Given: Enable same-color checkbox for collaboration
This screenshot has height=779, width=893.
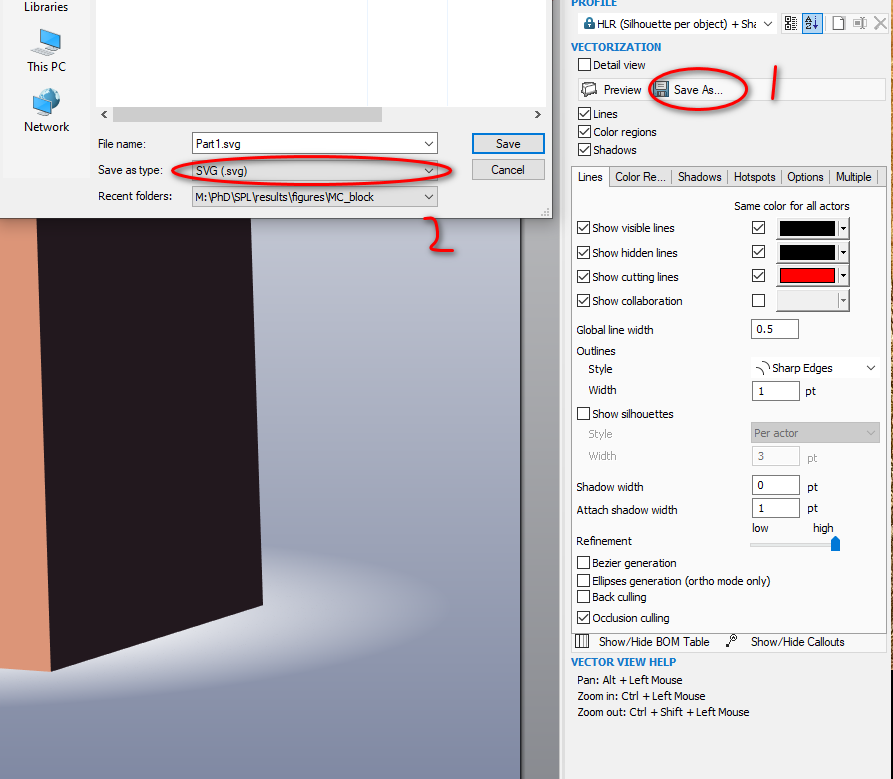Looking at the screenshot, I should [x=758, y=300].
